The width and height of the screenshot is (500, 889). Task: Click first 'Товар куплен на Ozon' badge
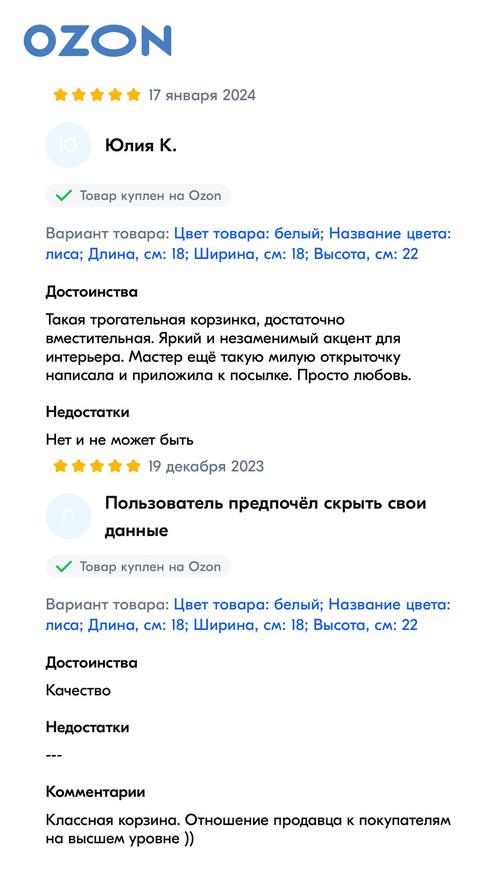[x=138, y=196]
